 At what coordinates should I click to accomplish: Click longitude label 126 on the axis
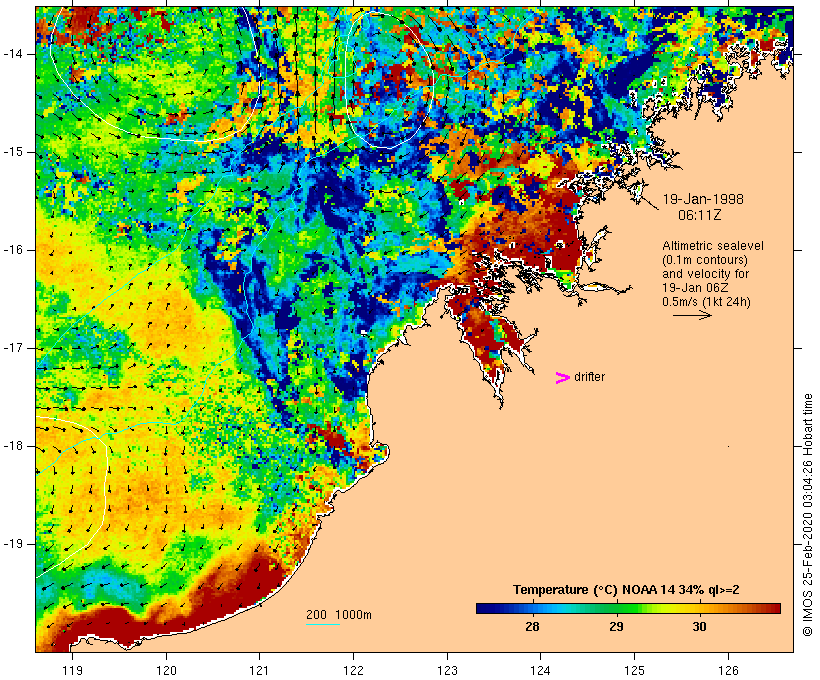click(728, 670)
